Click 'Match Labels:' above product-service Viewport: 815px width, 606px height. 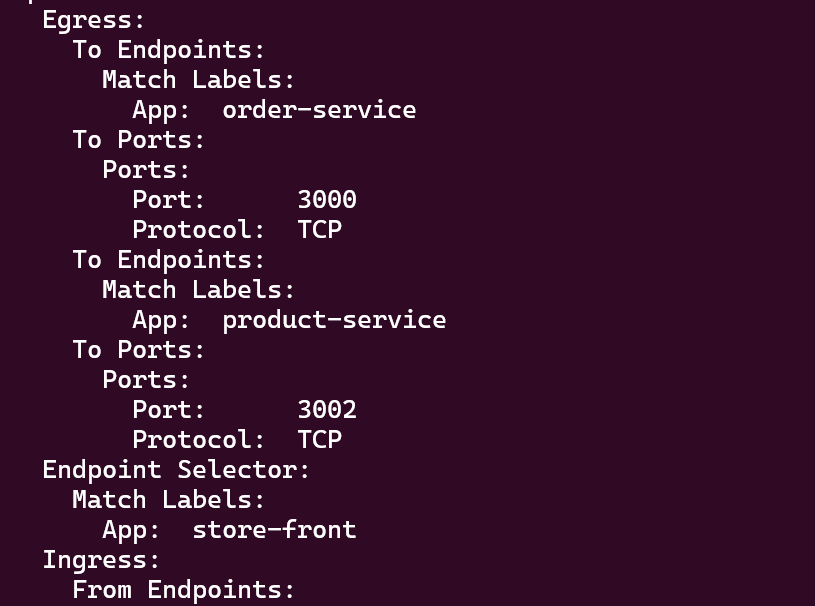198,290
